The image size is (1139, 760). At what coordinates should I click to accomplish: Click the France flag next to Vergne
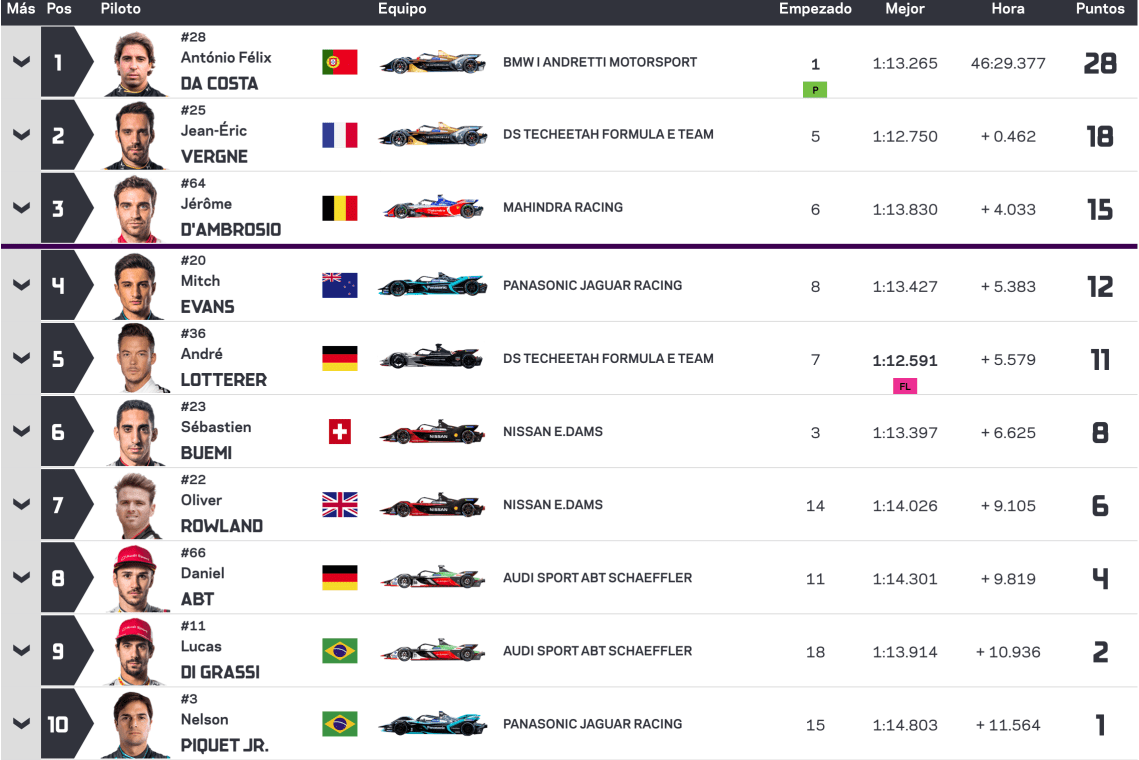click(340, 135)
